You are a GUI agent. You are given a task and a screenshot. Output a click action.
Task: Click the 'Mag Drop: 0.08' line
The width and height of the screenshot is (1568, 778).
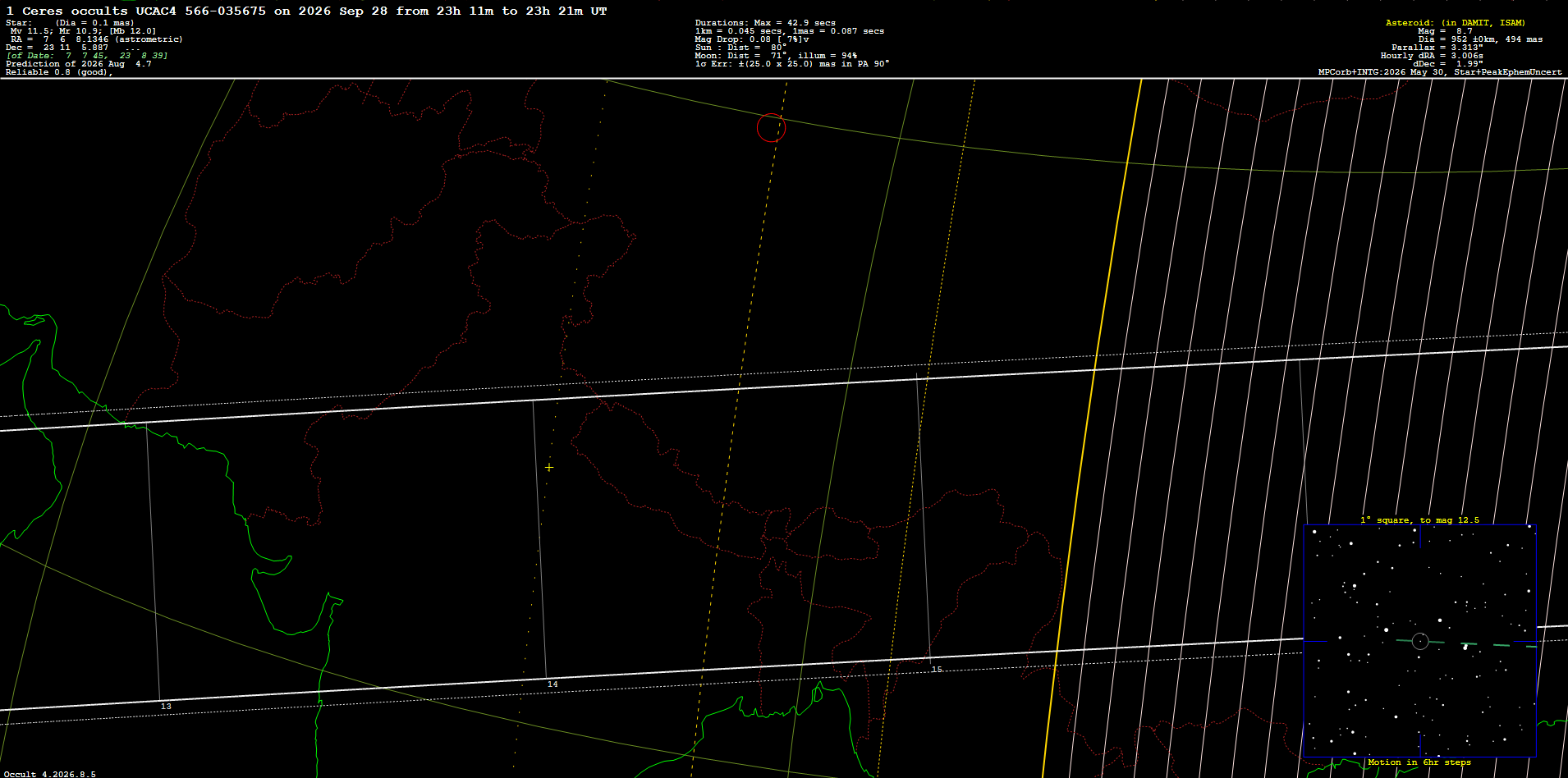click(x=752, y=39)
